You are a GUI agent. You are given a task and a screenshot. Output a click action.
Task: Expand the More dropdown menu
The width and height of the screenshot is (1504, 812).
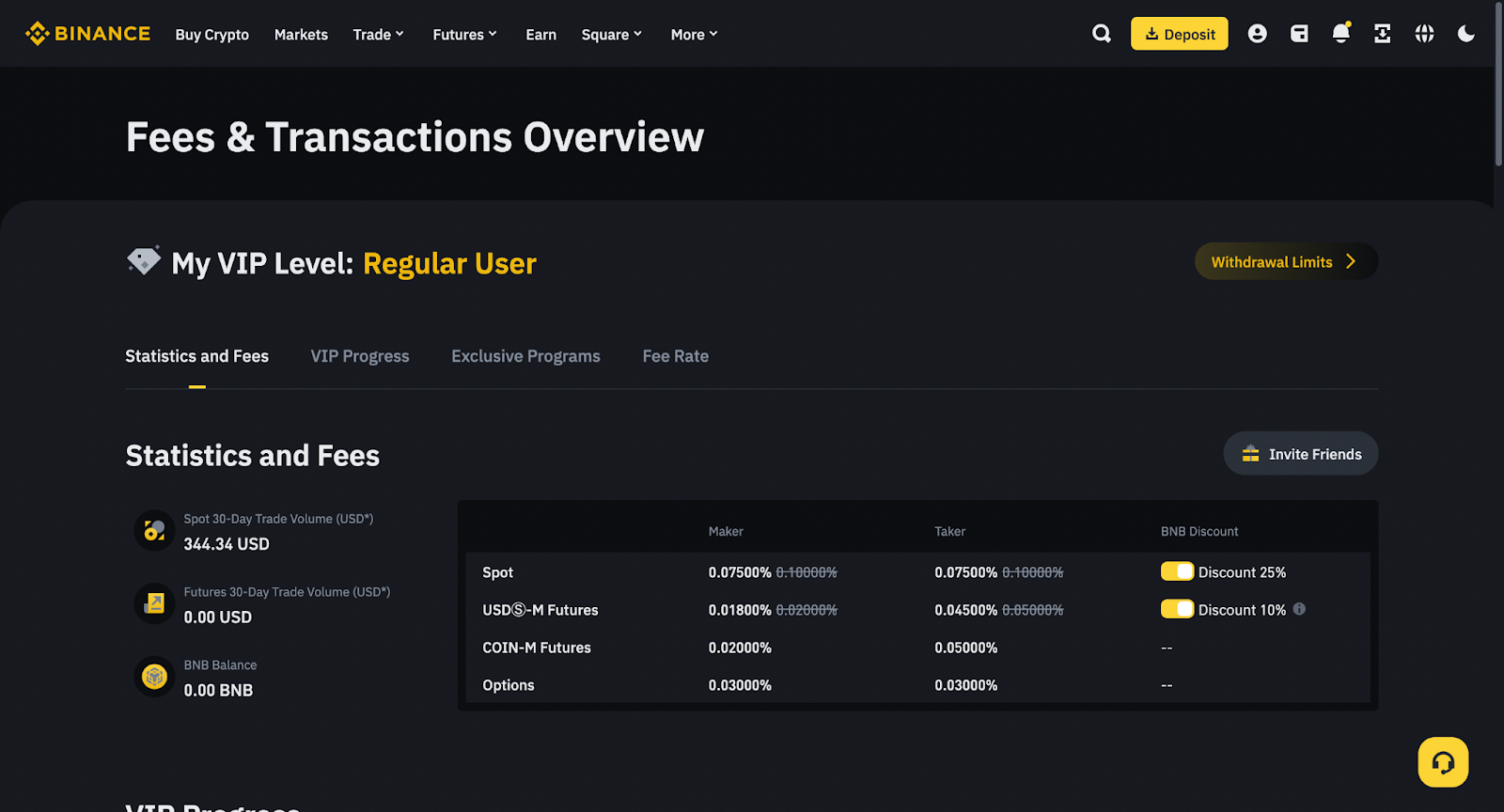click(x=695, y=35)
